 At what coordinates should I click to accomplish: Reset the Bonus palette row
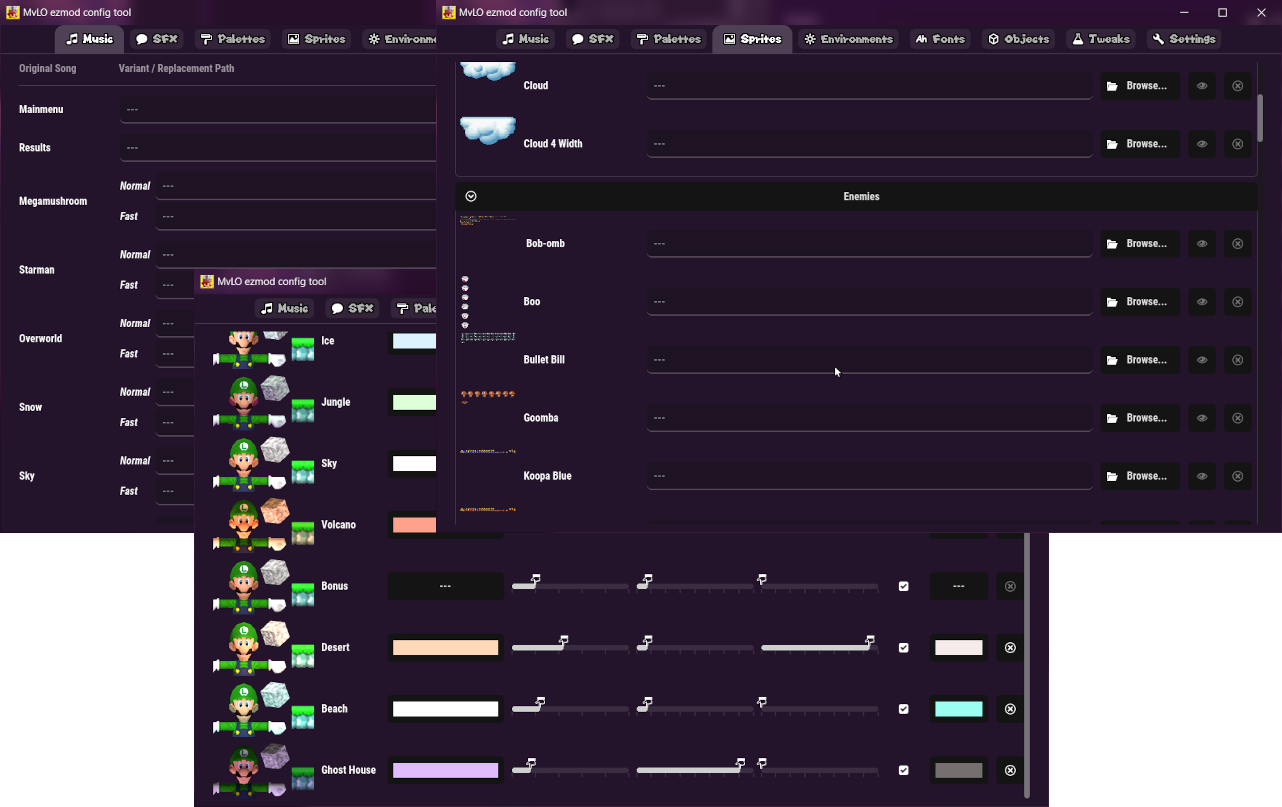click(x=1010, y=586)
